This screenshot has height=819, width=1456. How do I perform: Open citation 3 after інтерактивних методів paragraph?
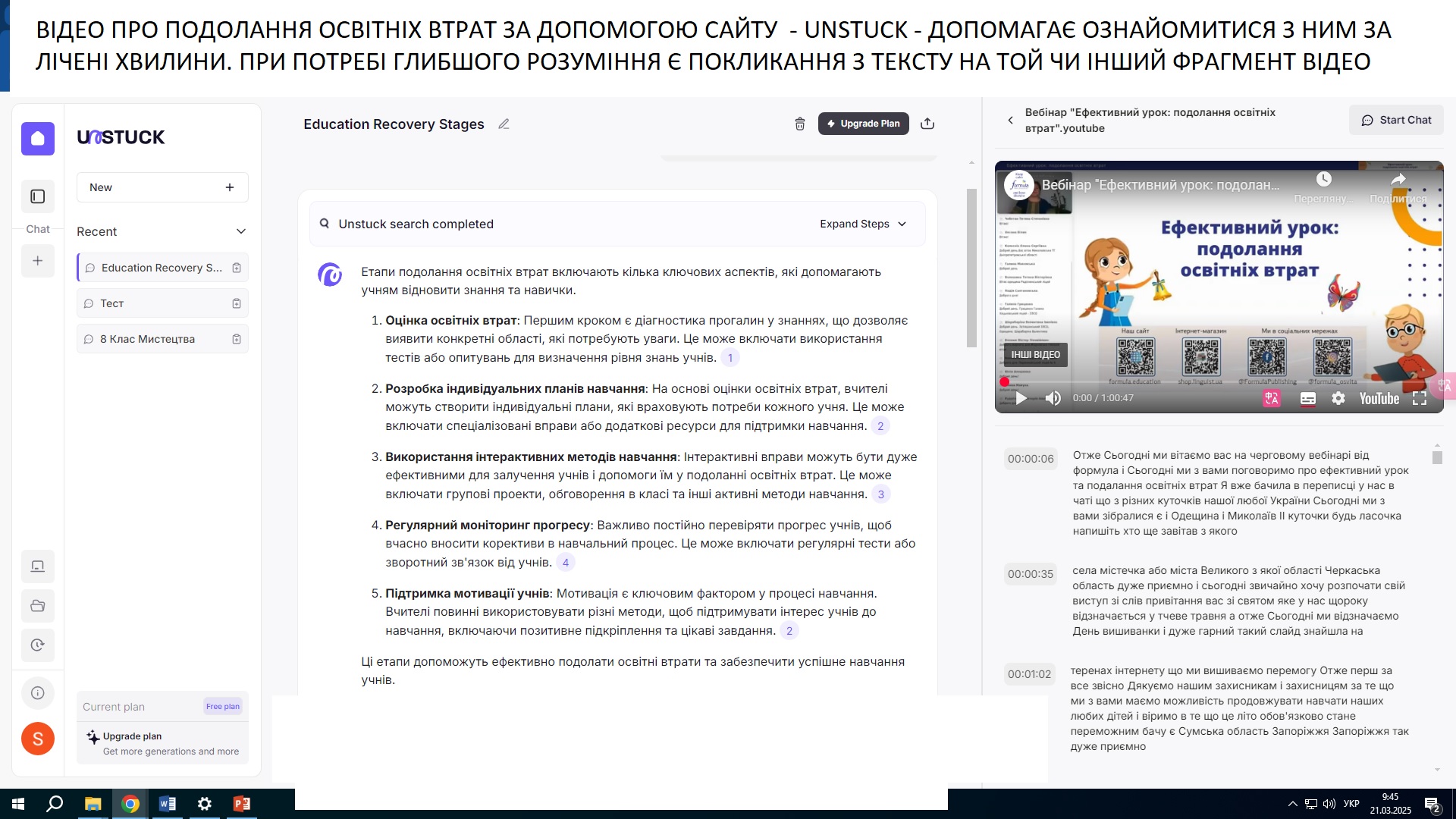(880, 494)
